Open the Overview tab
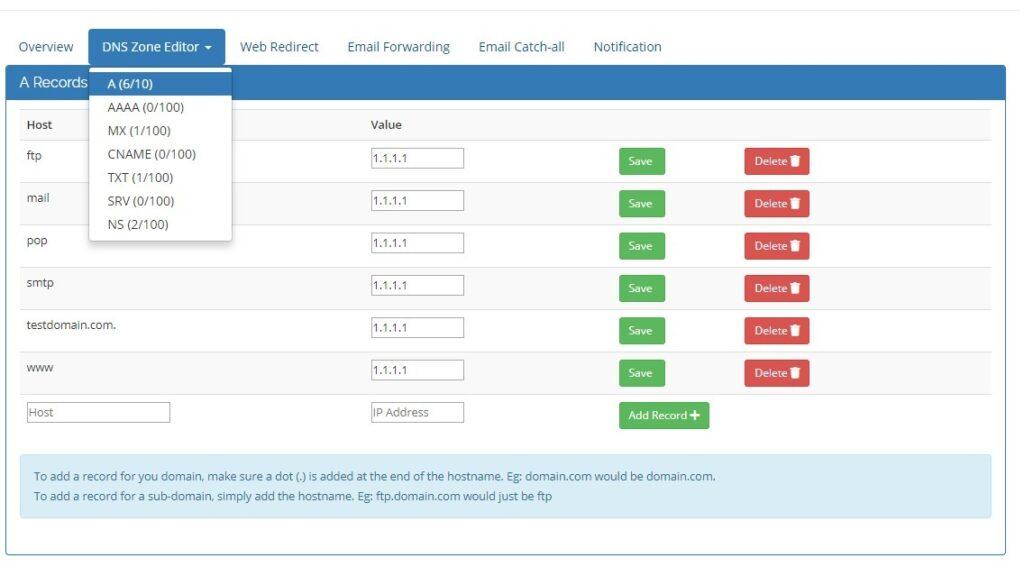This screenshot has width=1024, height=576. pos(46,47)
